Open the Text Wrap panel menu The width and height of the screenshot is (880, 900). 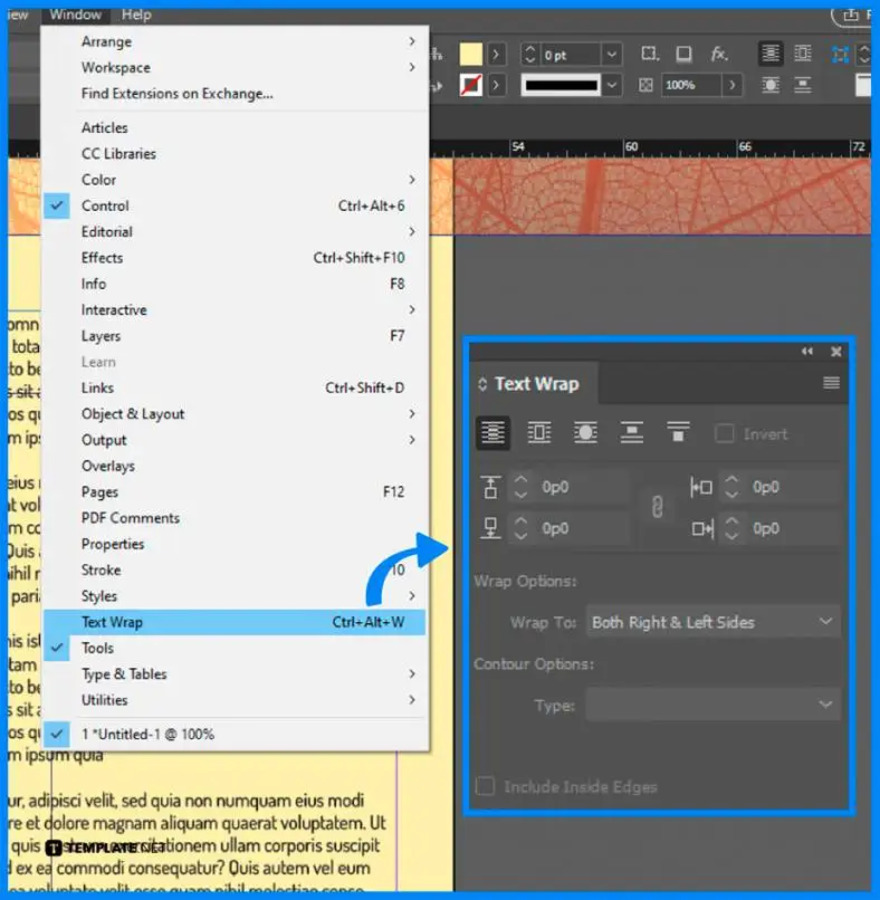pos(832,383)
